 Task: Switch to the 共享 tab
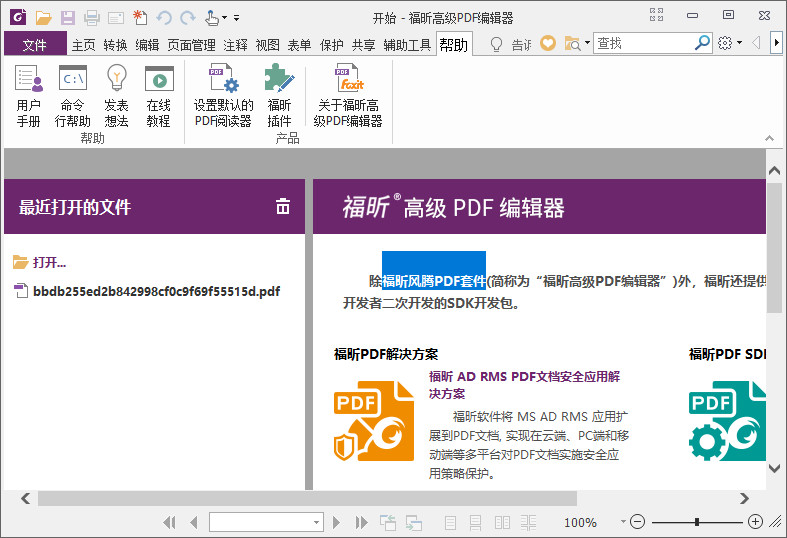(x=364, y=45)
